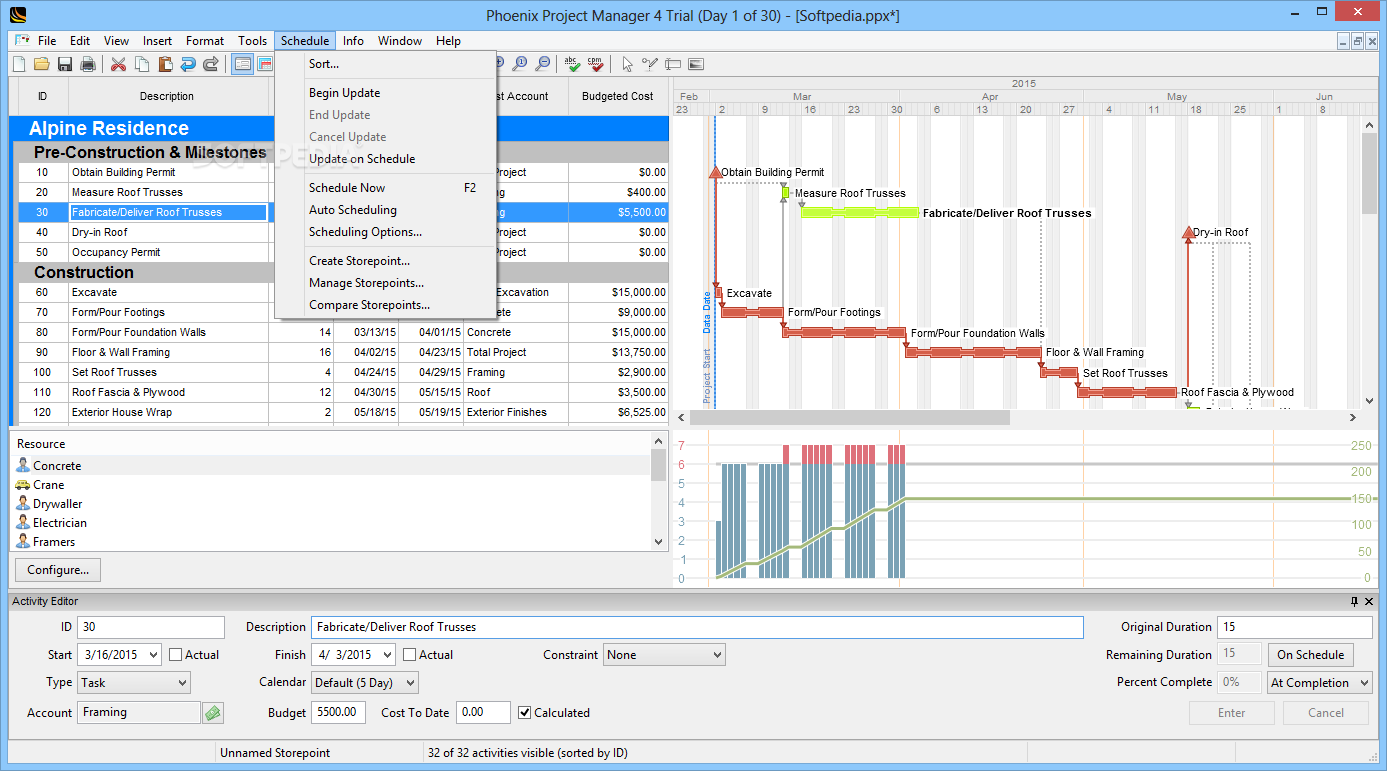The image size is (1387, 771).
Task: Click the On Schedule button
Action: point(1311,655)
